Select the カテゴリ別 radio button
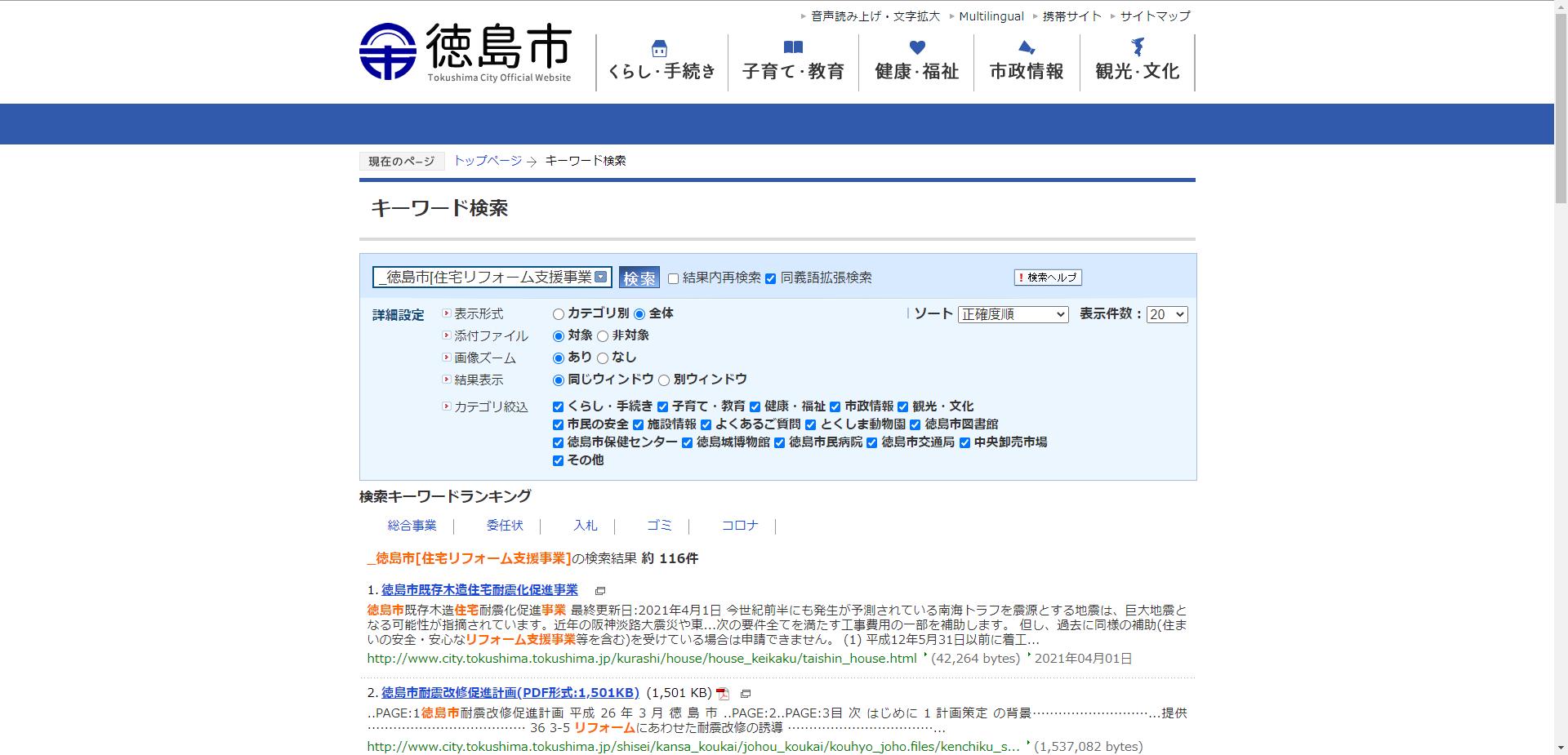 [559, 313]
